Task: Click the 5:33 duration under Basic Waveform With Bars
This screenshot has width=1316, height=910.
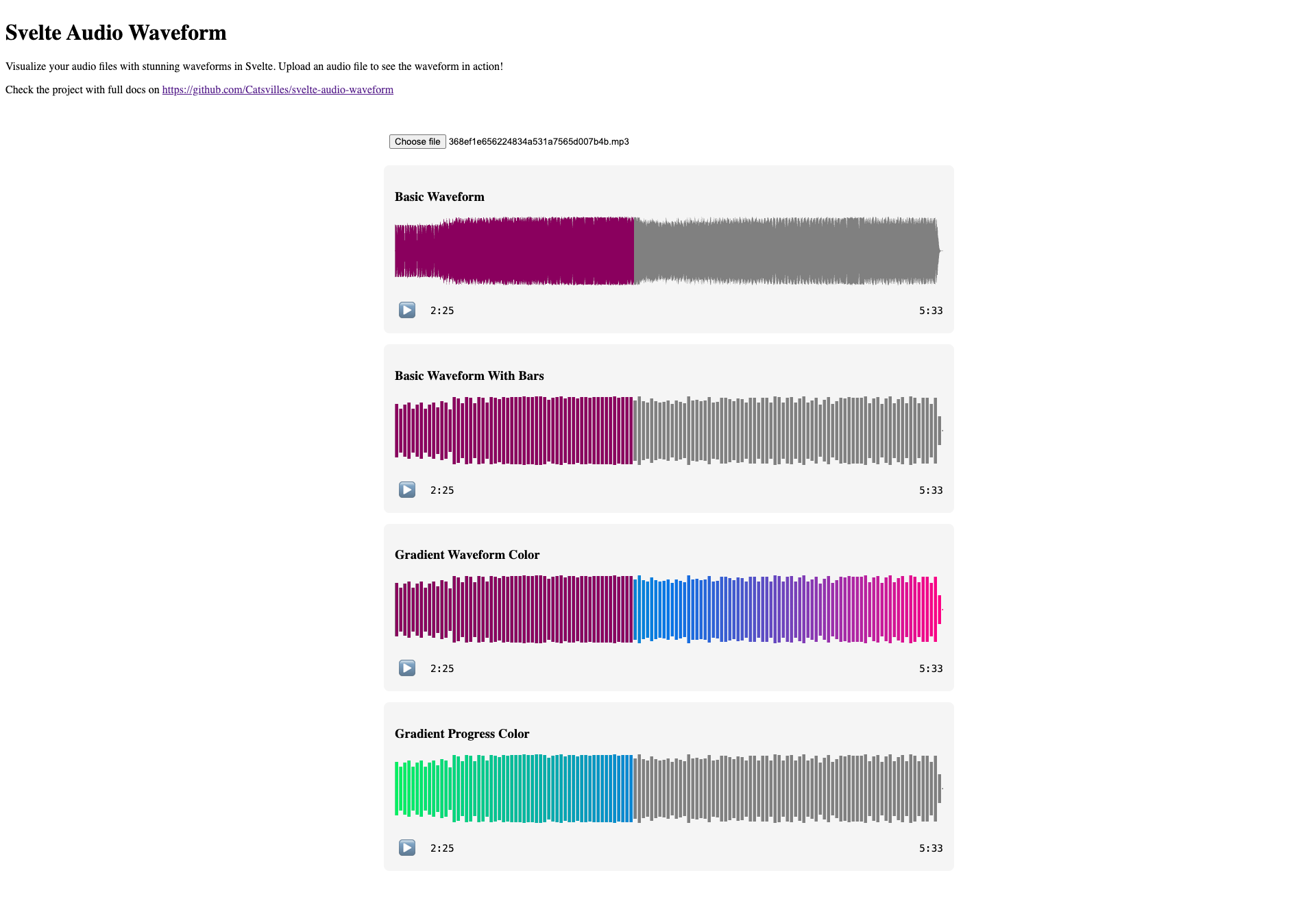Action: tap(930, 490)
